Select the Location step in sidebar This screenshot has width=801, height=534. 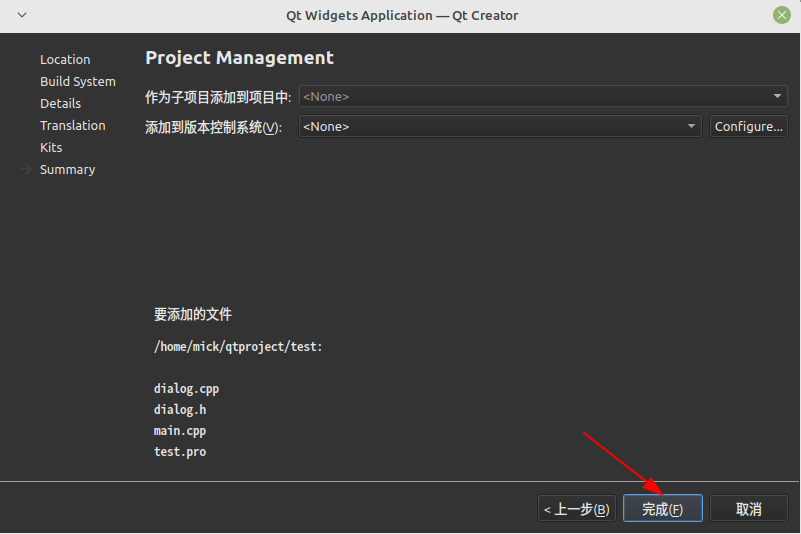65,60
